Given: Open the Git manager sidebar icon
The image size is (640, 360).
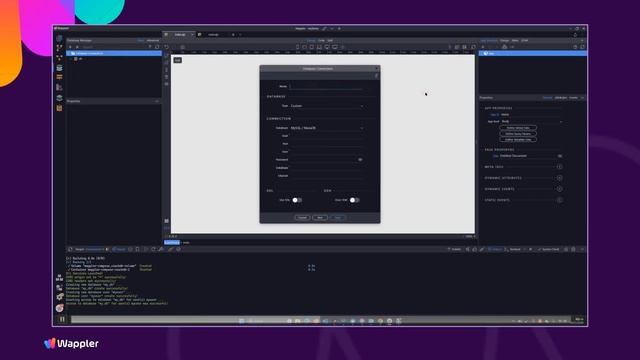Looking at the screenshot, I should click(x=60, y=48).
